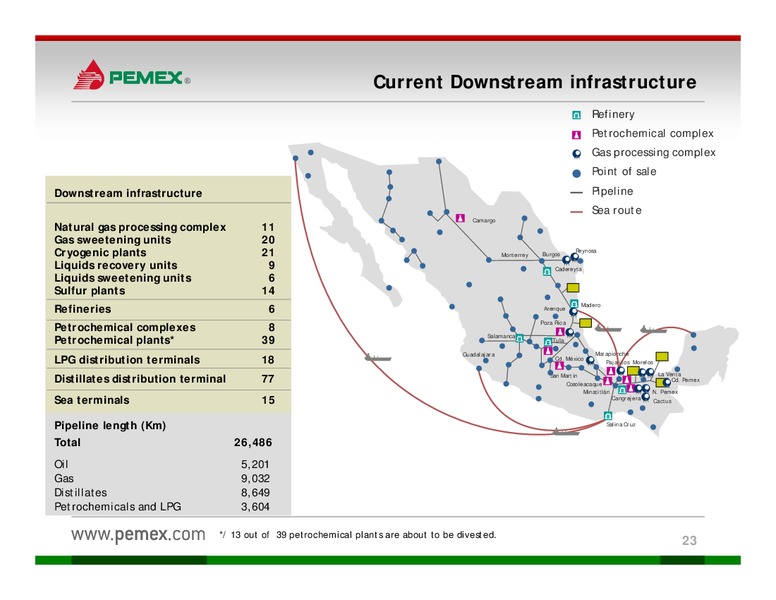The width and height of the screenshot is (776, 600).
Task: Select 'LPG distribution terminals' row label
Action: 127,360
